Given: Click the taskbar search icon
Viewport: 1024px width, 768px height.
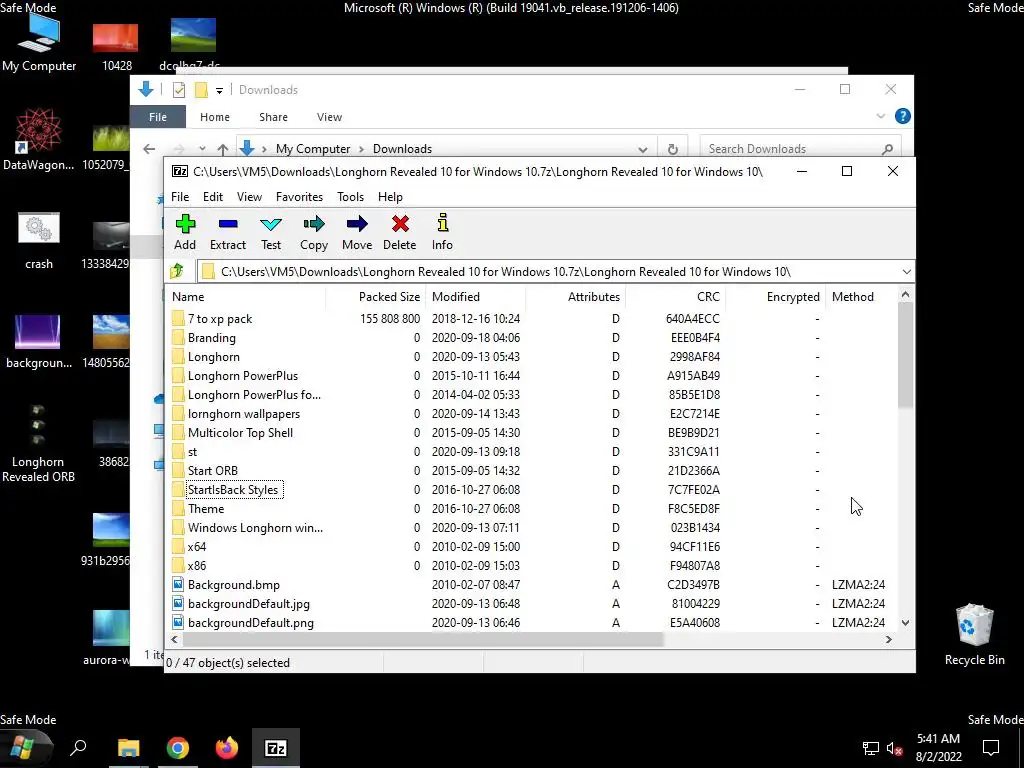Looking at the screenshot, I should point(78,748).
